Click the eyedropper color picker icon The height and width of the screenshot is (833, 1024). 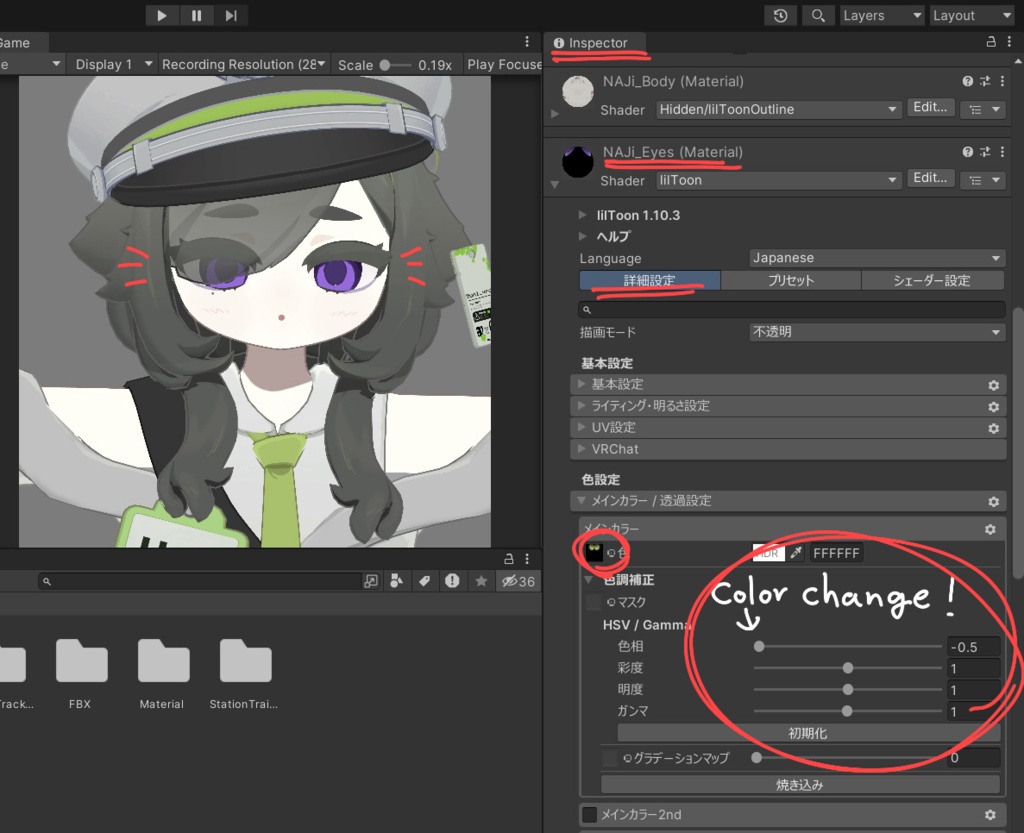[795, 553]
